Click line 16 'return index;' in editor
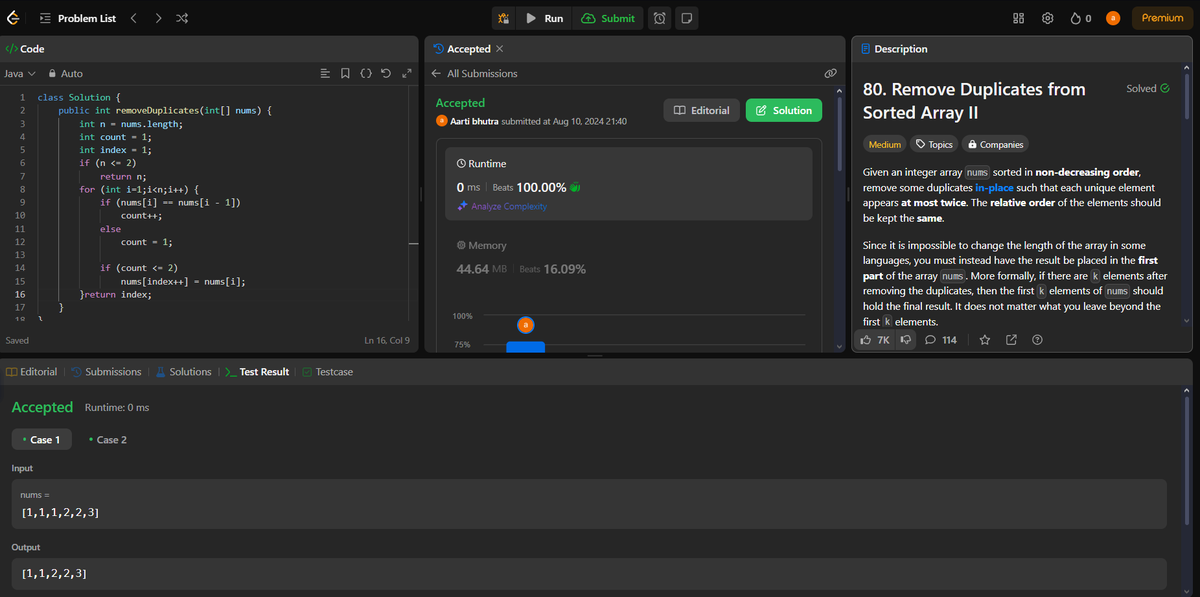 pyautogui.click(x=118, y=294)
